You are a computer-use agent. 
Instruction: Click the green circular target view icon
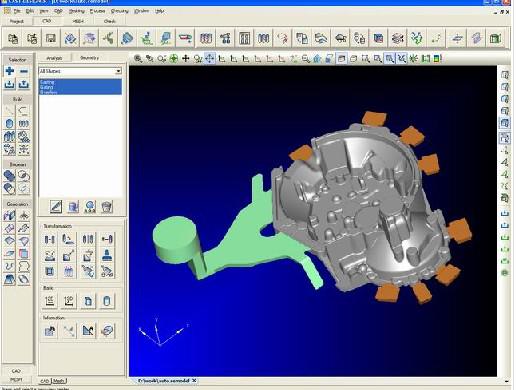[174, 59]
